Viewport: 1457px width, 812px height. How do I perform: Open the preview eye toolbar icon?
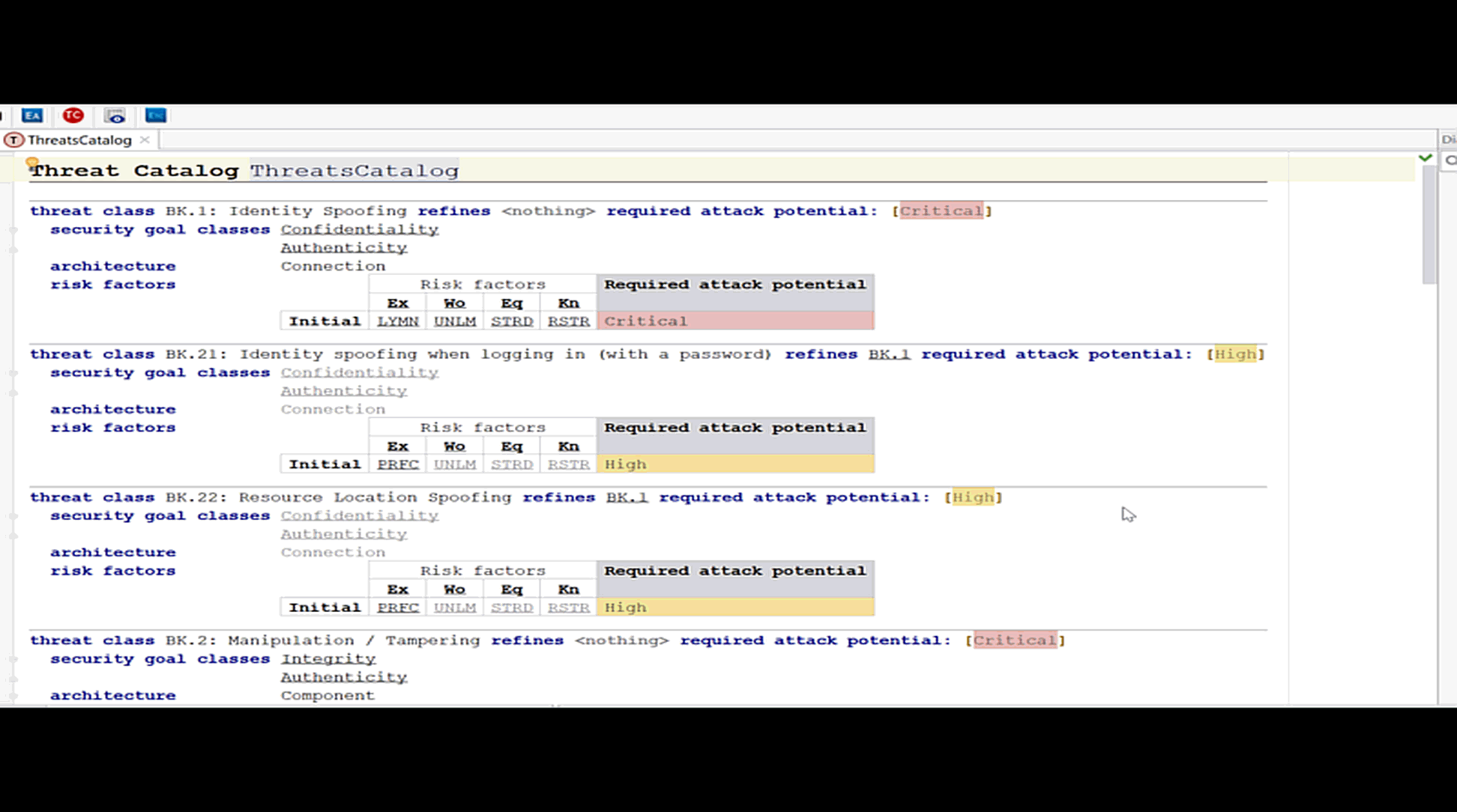[114, 115]
